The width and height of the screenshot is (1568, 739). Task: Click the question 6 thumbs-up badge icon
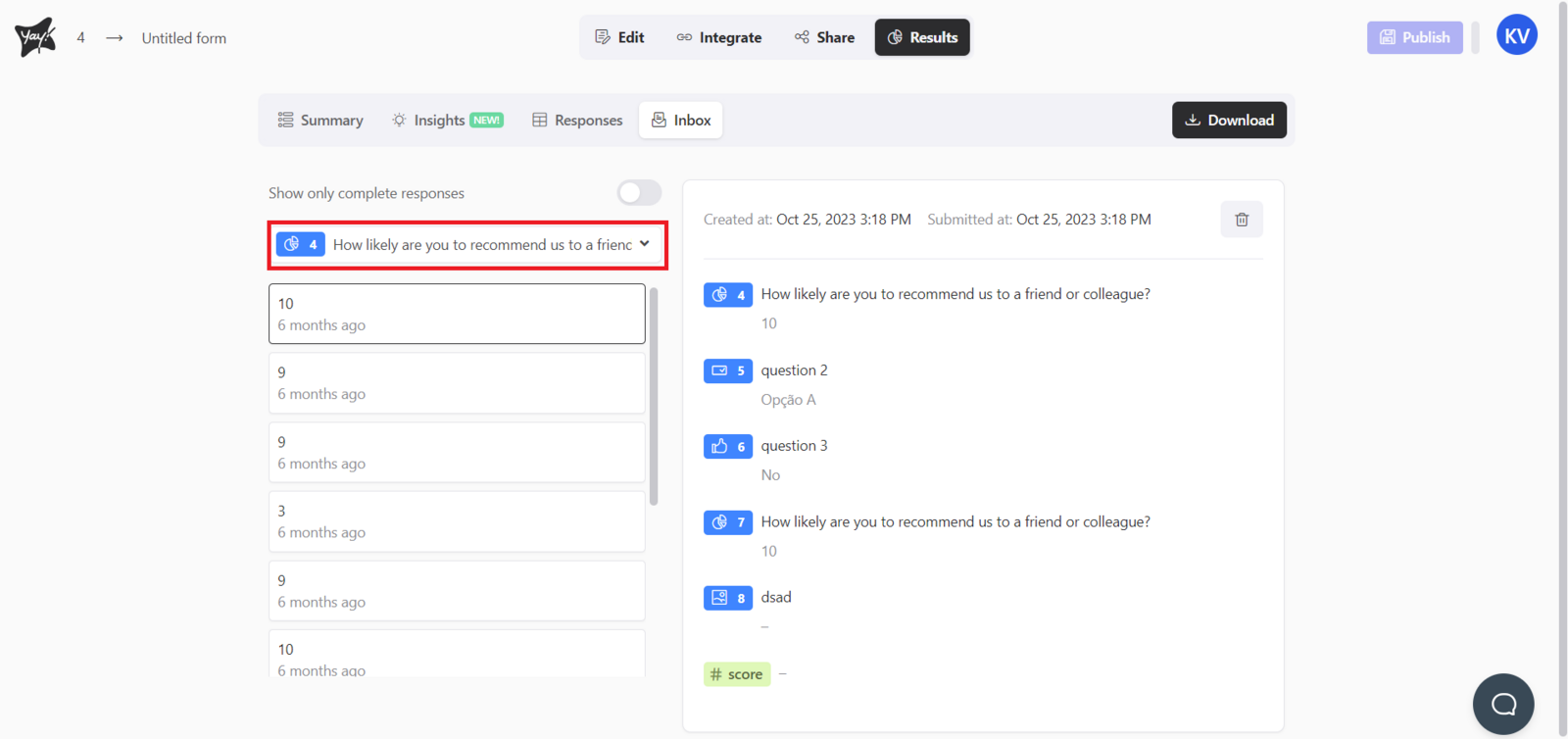pos(727,446)
